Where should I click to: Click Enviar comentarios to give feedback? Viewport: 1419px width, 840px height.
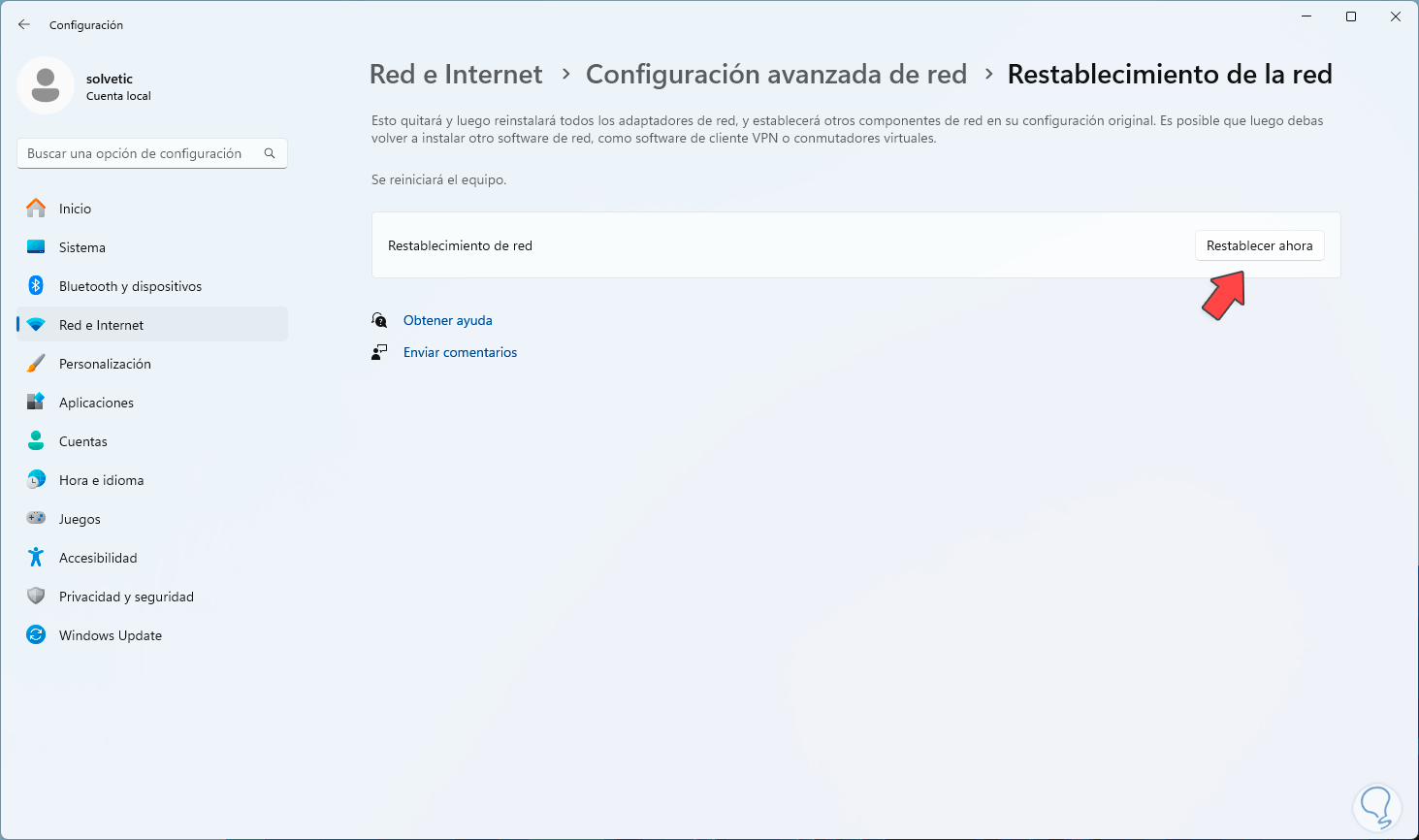[460, 351]
